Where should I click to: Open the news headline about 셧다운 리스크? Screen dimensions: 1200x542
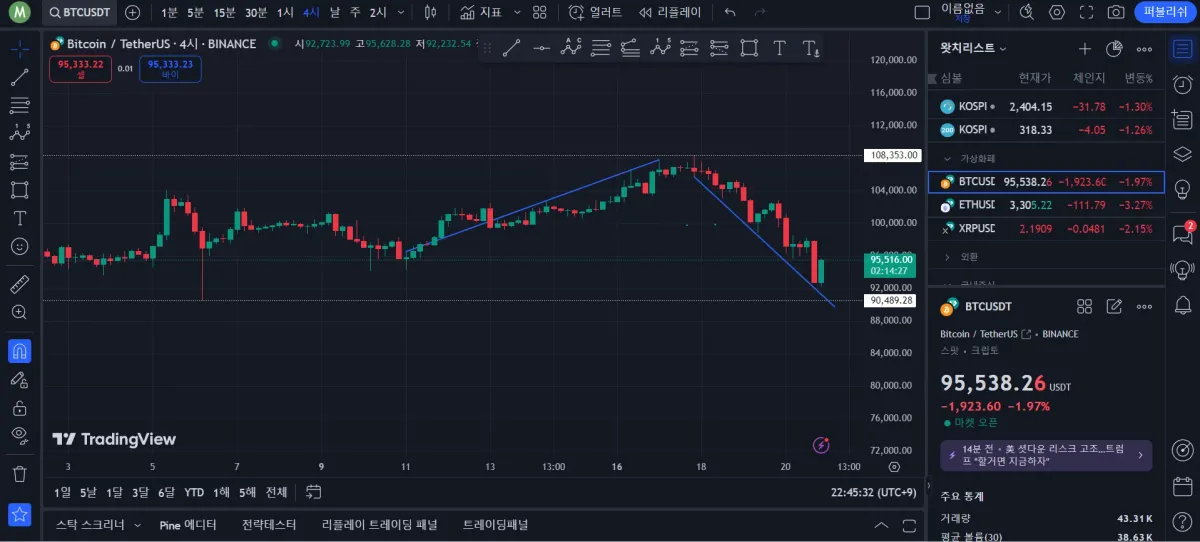coord(1046,455)
